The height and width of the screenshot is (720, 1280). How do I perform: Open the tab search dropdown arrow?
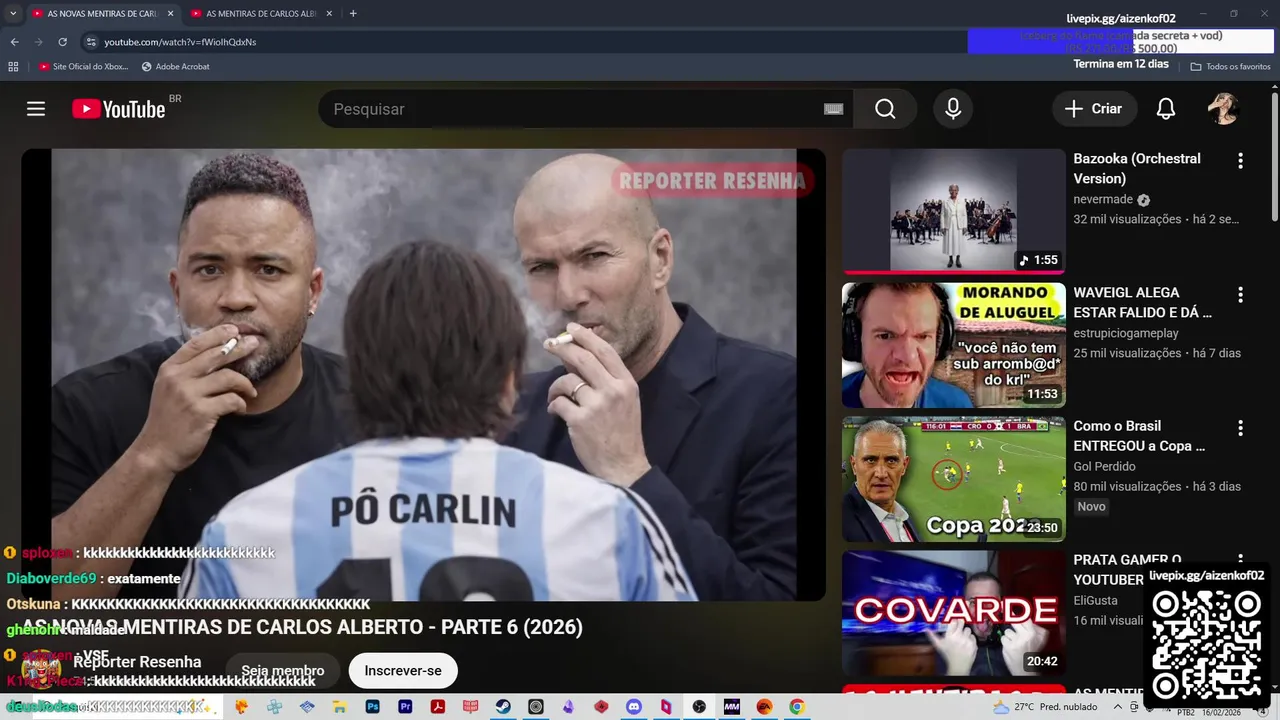point(13,14)
